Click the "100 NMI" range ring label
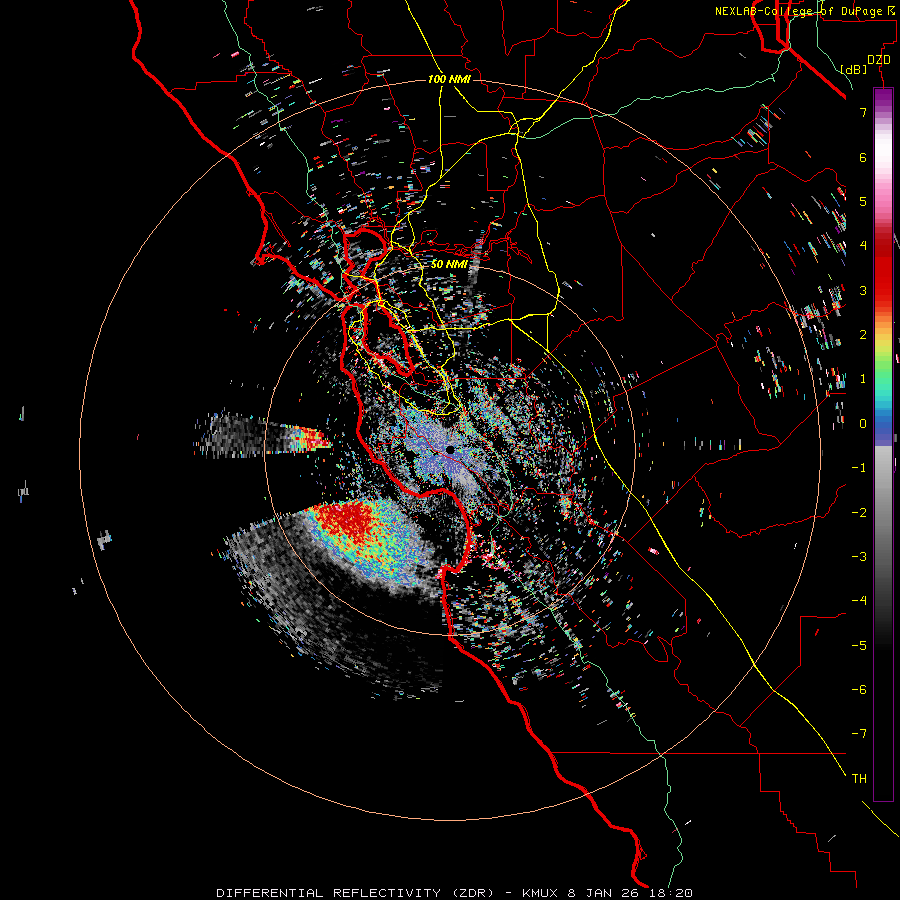 449,79
